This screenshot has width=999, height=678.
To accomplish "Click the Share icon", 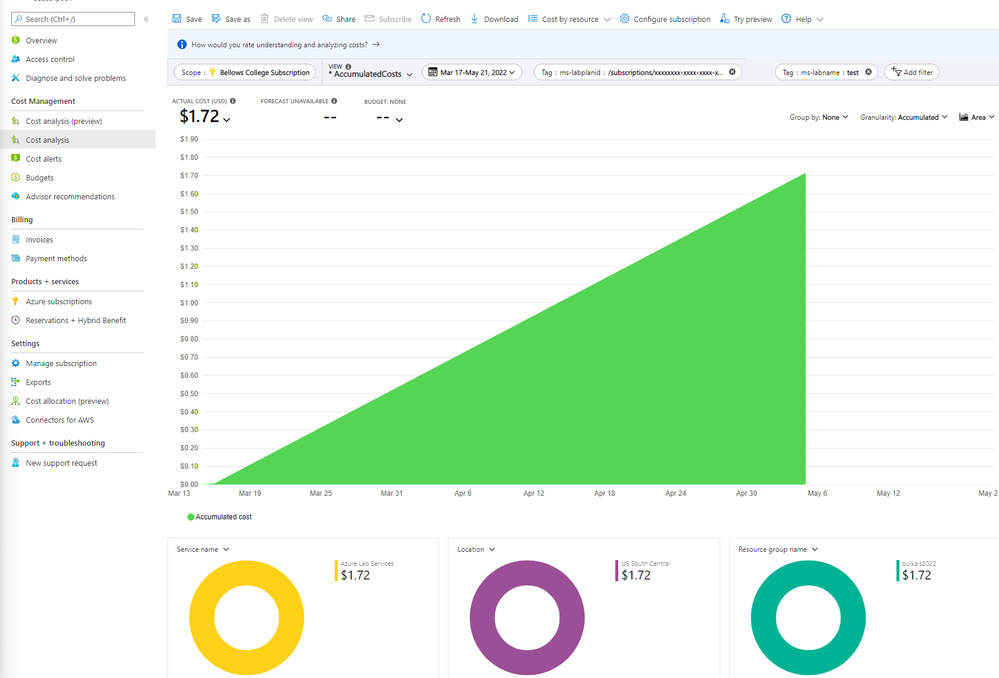I will (327, 19).
